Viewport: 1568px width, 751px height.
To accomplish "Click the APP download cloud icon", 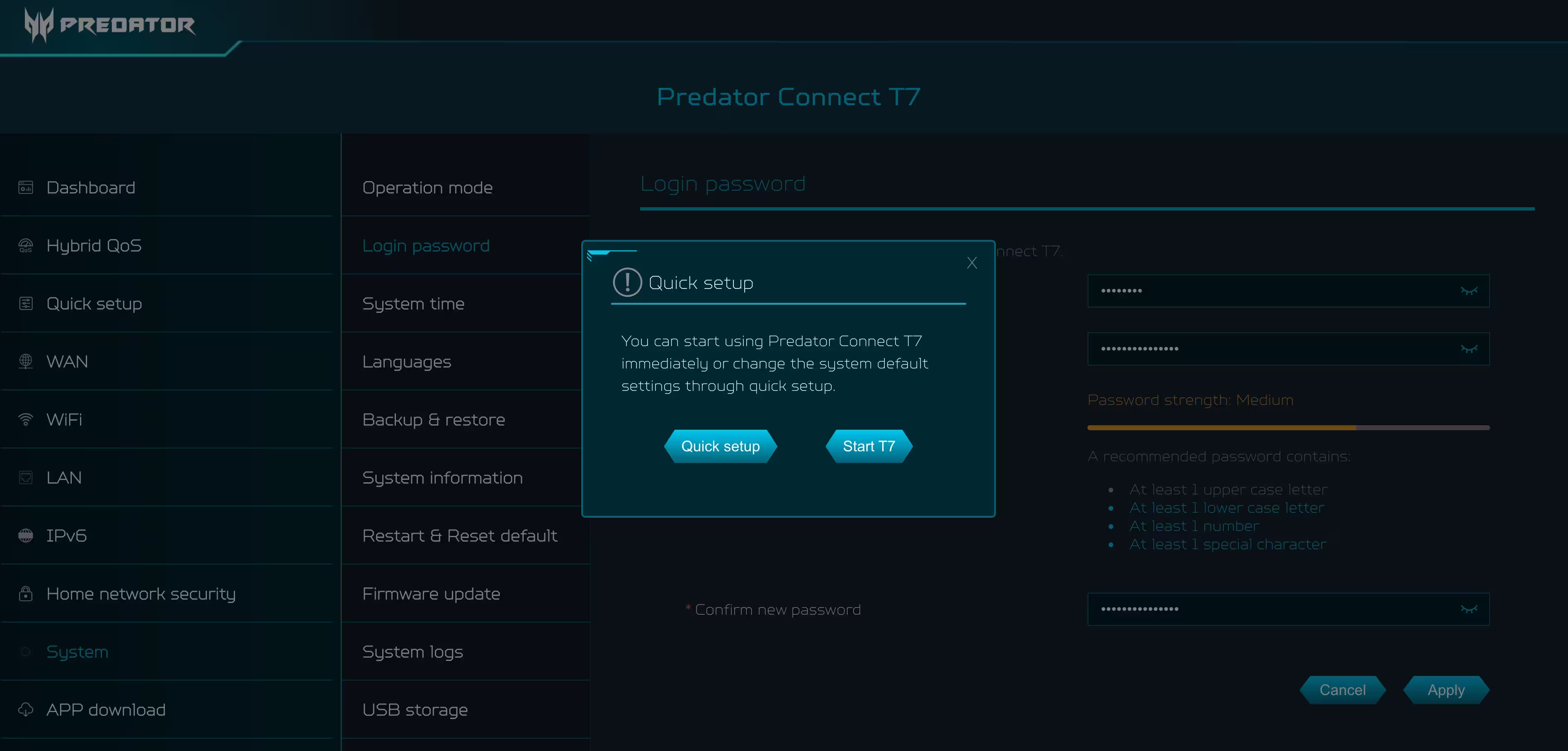I will pos(26,710).
